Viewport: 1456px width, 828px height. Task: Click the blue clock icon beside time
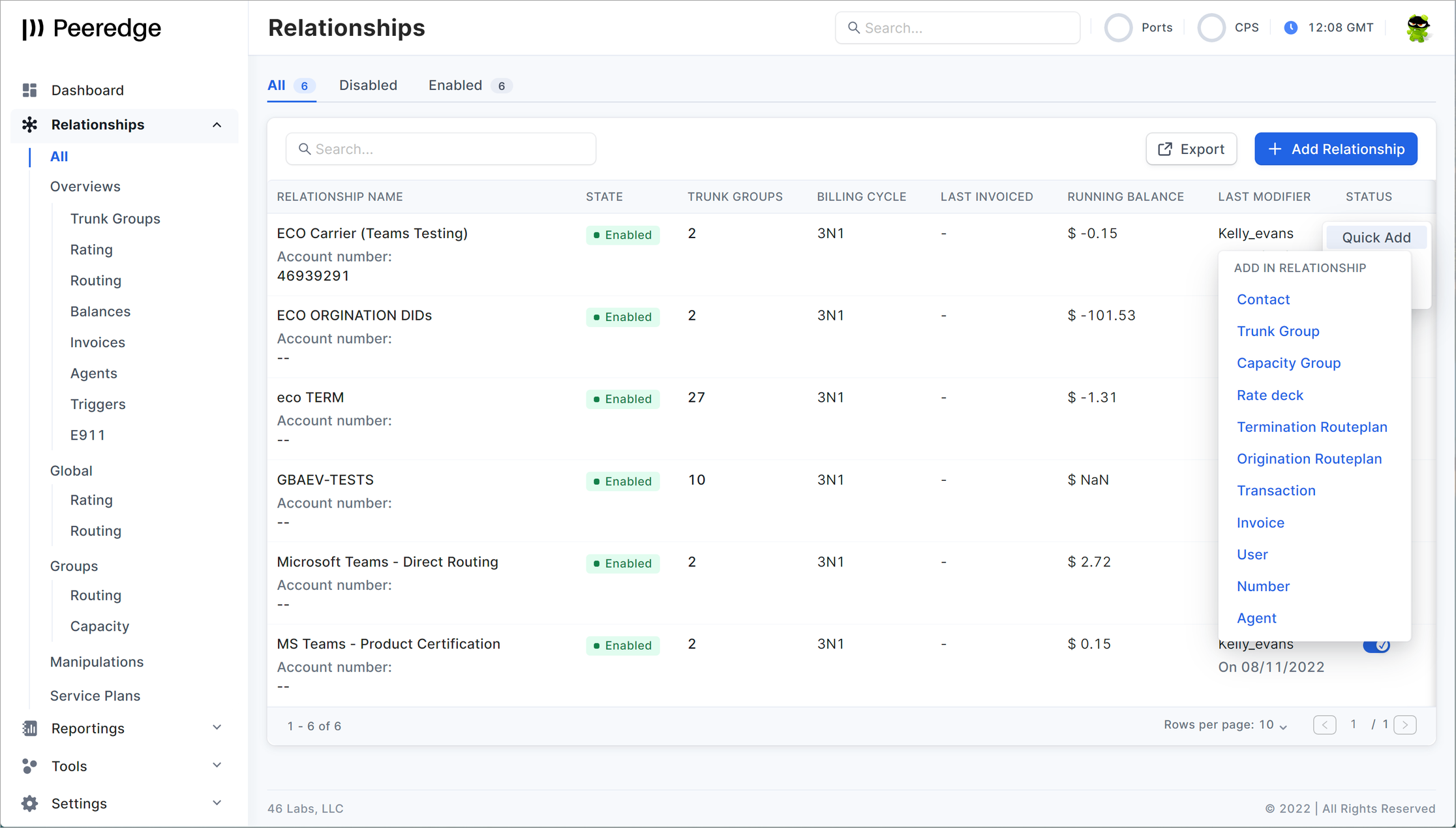click(1290, 28)
